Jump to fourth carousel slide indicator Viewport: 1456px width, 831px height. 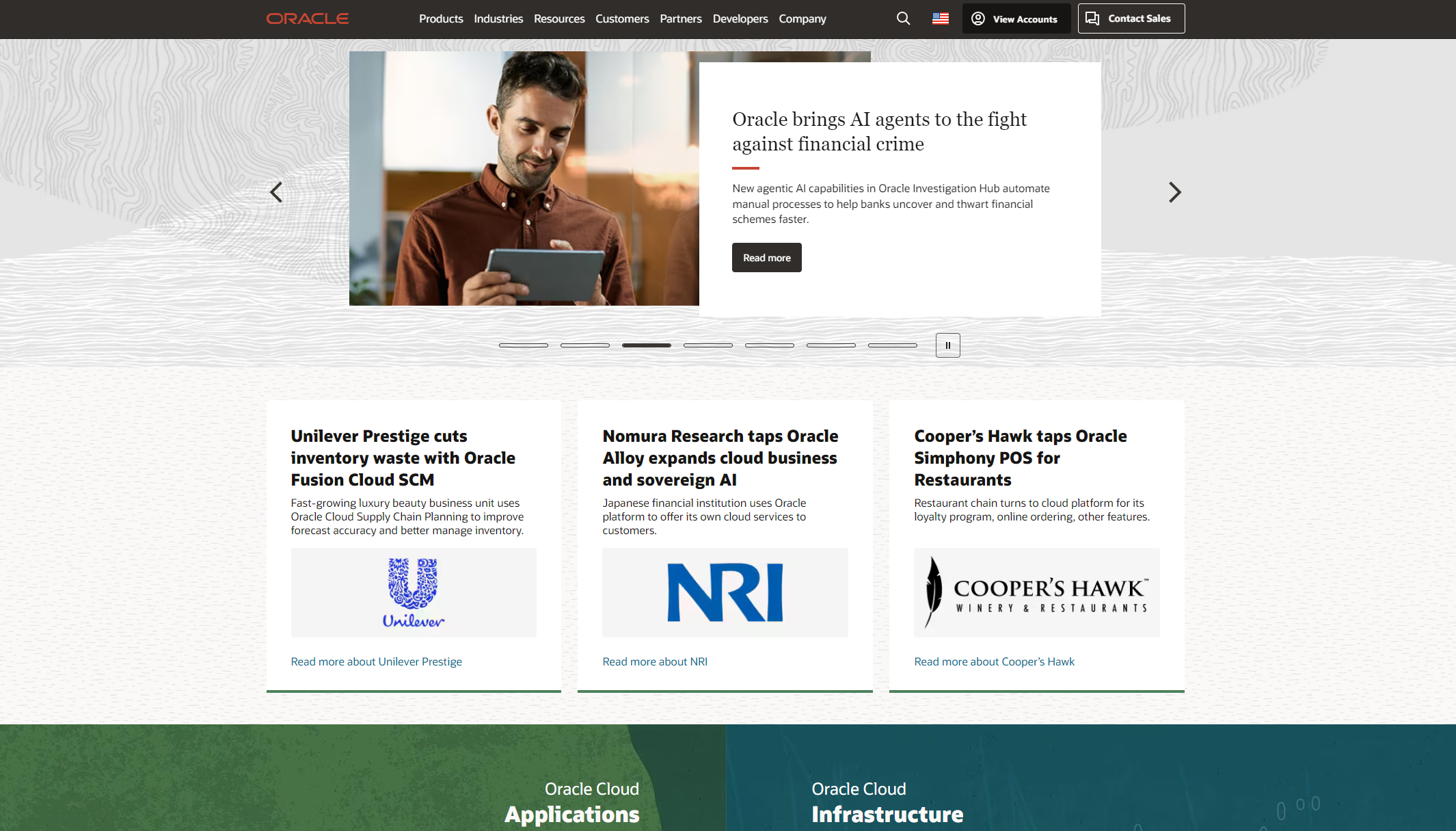pos(708,345)
